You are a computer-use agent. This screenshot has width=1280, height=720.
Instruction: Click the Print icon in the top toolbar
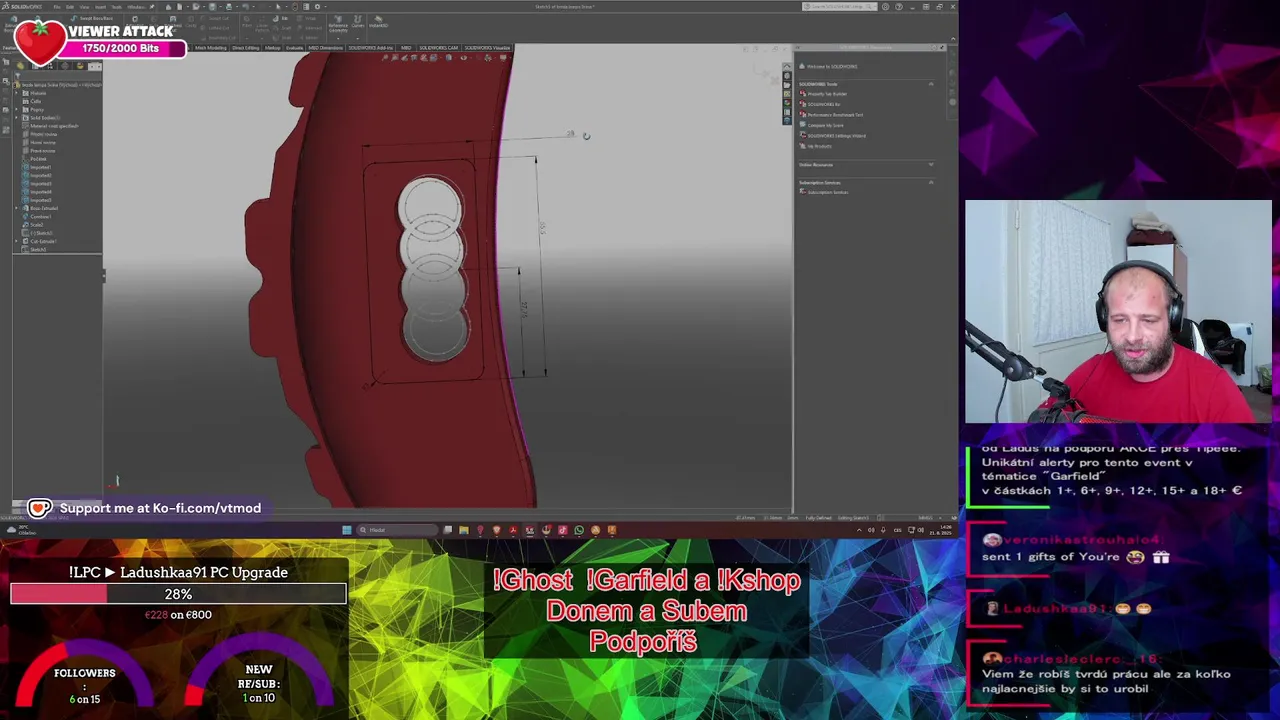229,7
